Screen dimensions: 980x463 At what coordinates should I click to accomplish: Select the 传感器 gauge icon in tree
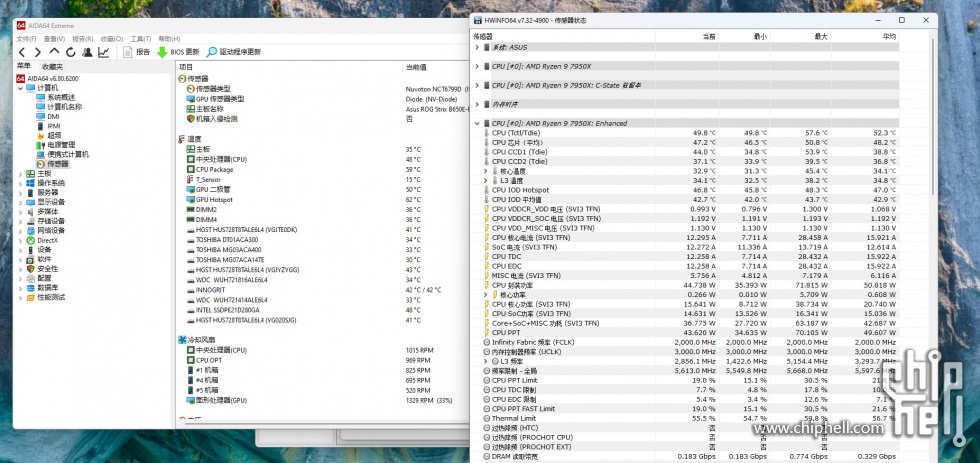41,164
